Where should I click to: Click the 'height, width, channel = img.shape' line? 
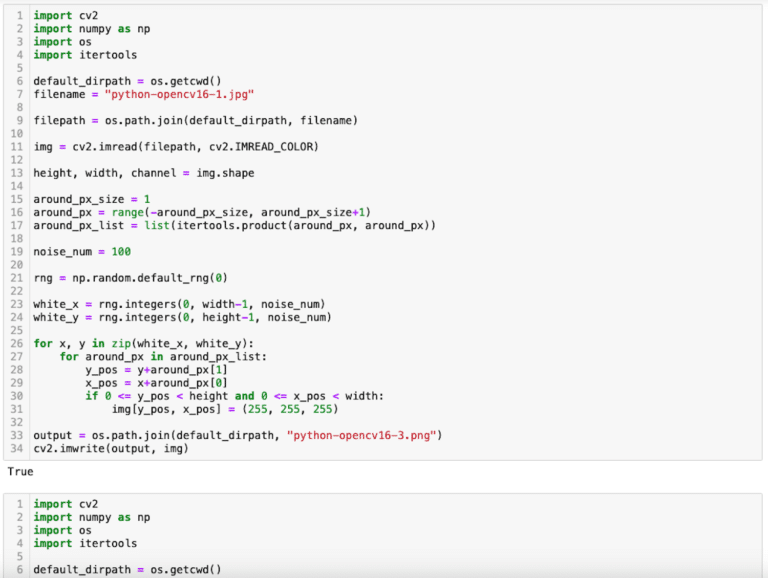coord(143,173)
